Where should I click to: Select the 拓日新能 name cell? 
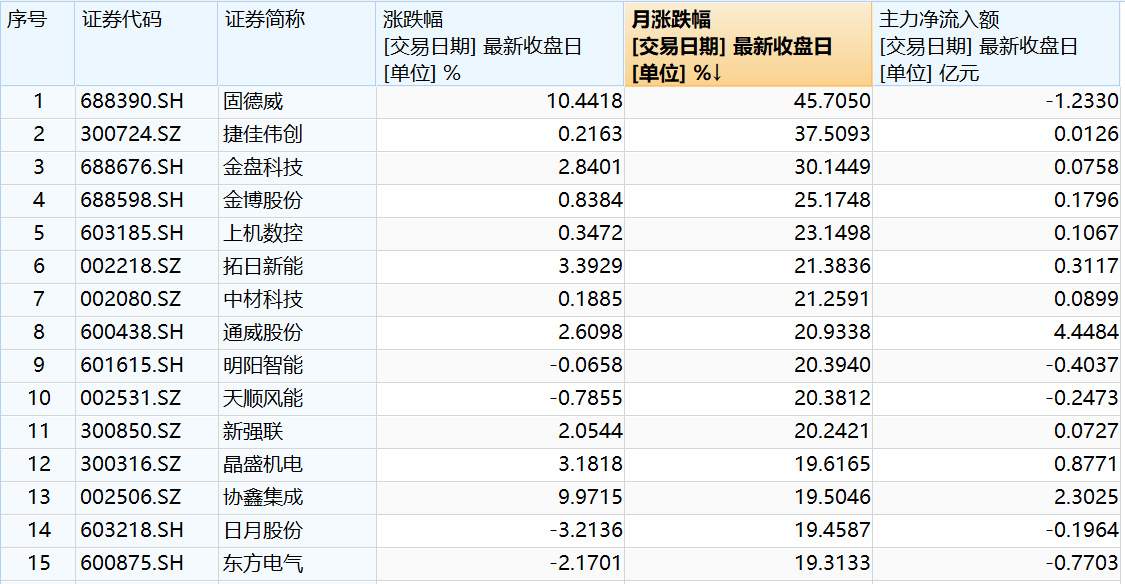click(x=263, y=266)
